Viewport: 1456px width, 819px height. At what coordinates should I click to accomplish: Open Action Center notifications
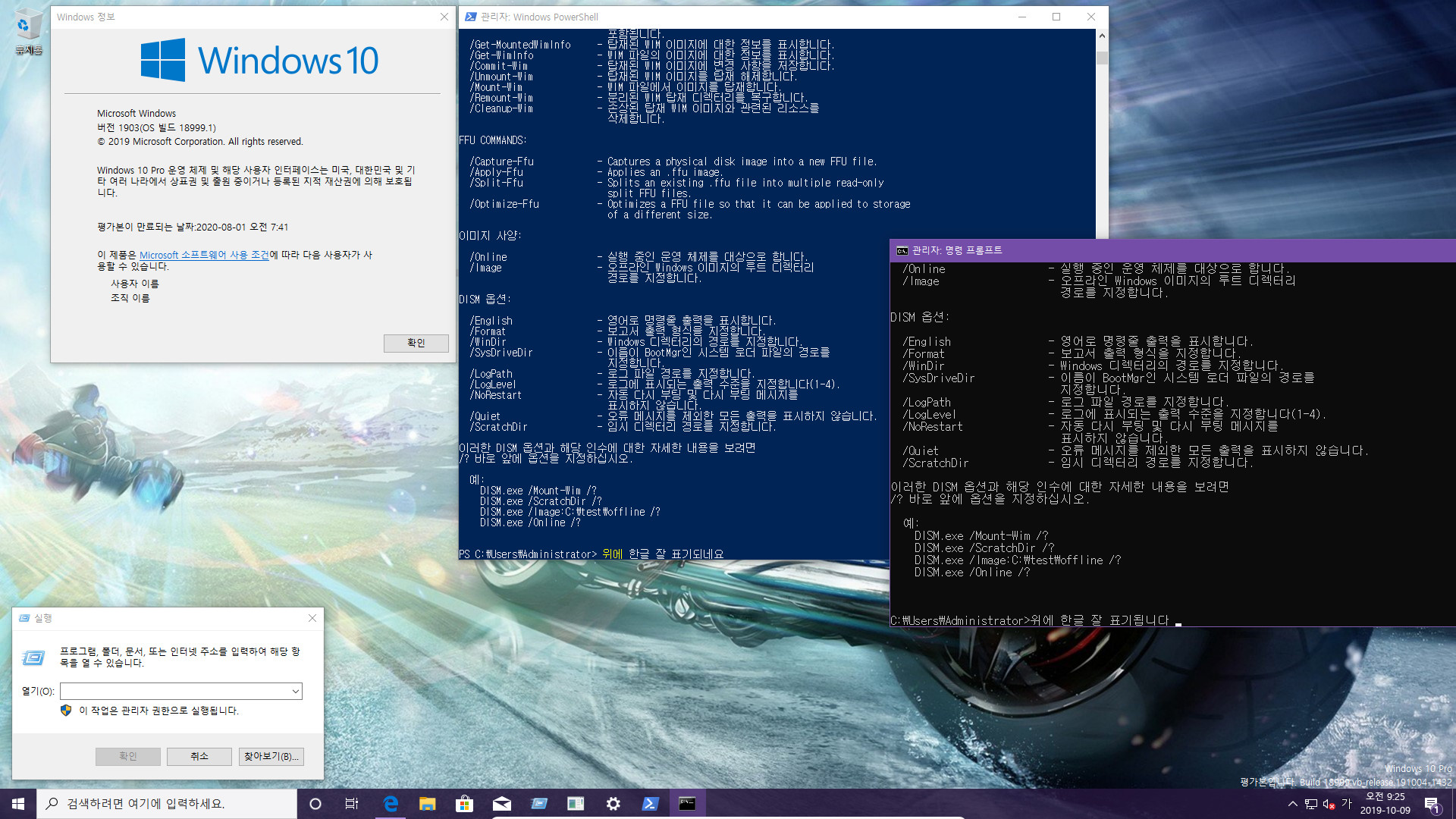[x=1432, y=804]
